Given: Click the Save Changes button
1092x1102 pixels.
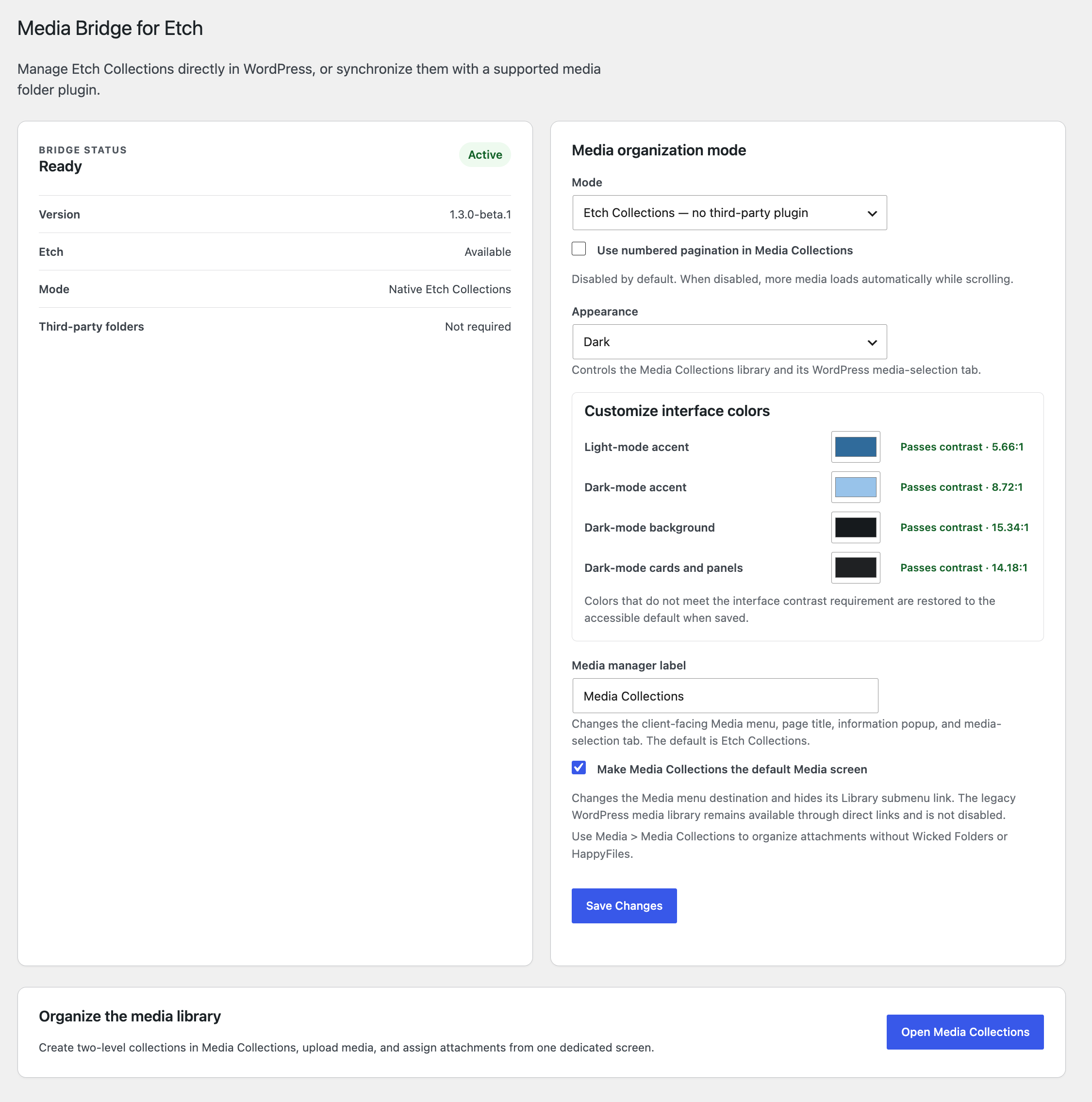Looking at the screenshot, I should [x=624, y=906].
